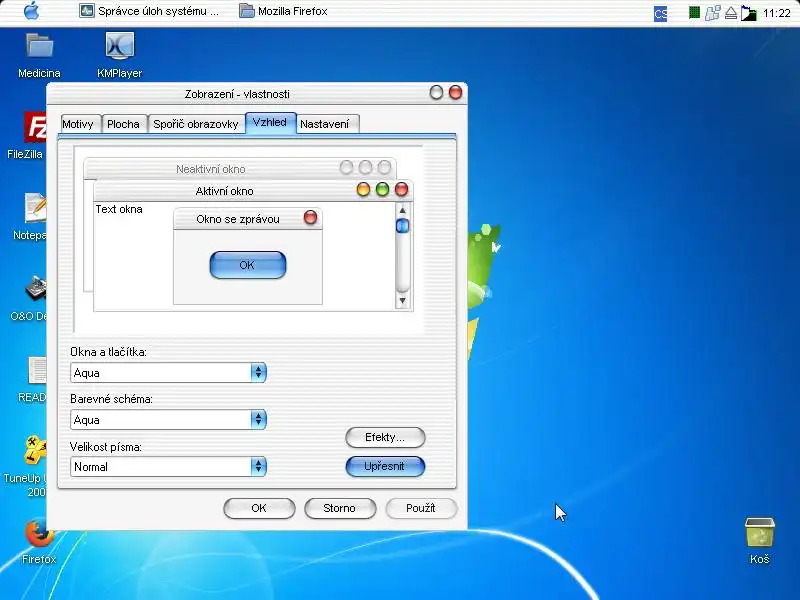Screen dimensions: 800x600
Task: Open the Plocha tab
Action: [123, 124]
